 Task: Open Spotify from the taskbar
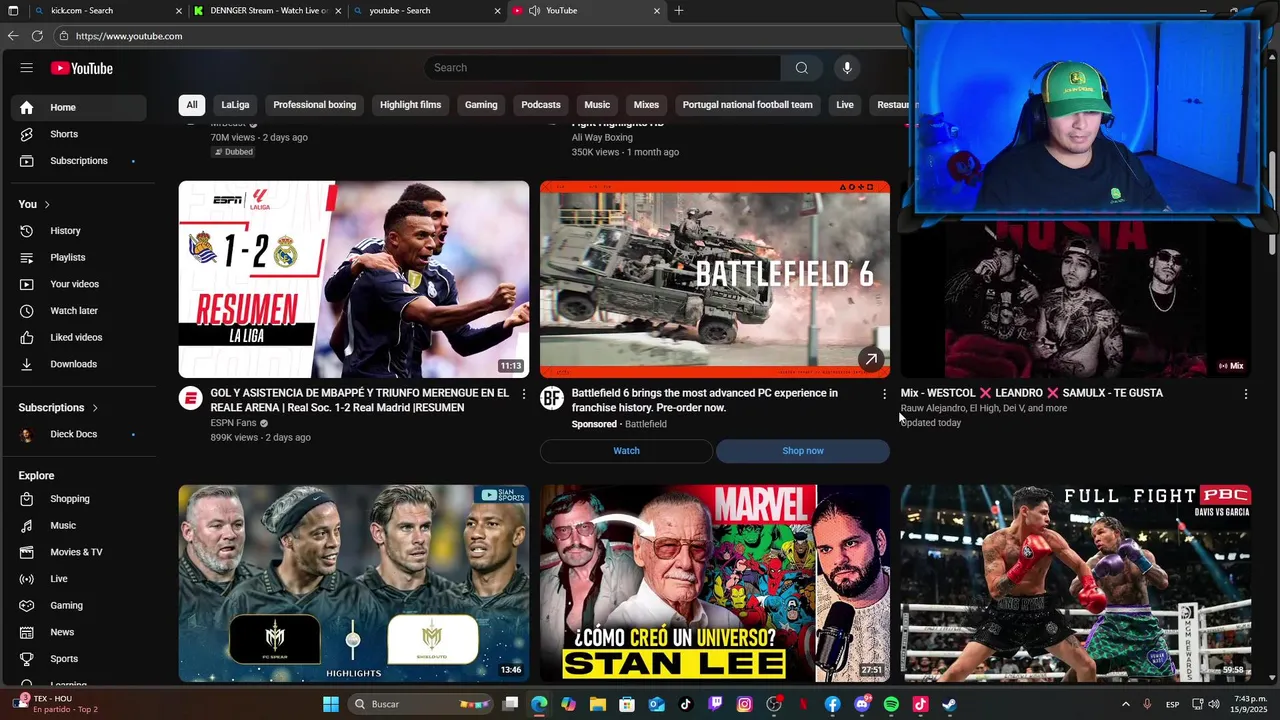(891, 704)
